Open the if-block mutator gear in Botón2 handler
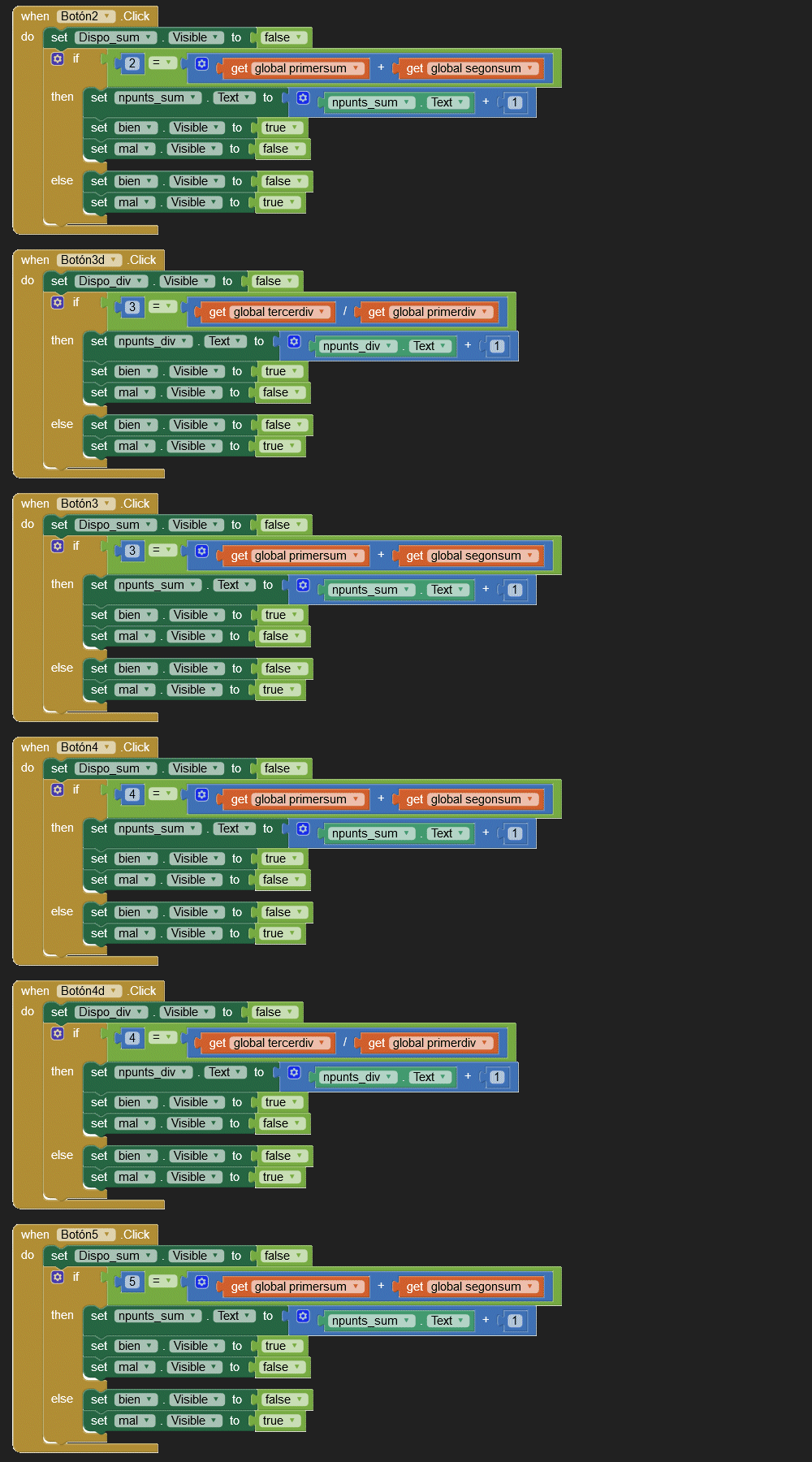This screenshot has height=1462, width=812. (58, 58)
